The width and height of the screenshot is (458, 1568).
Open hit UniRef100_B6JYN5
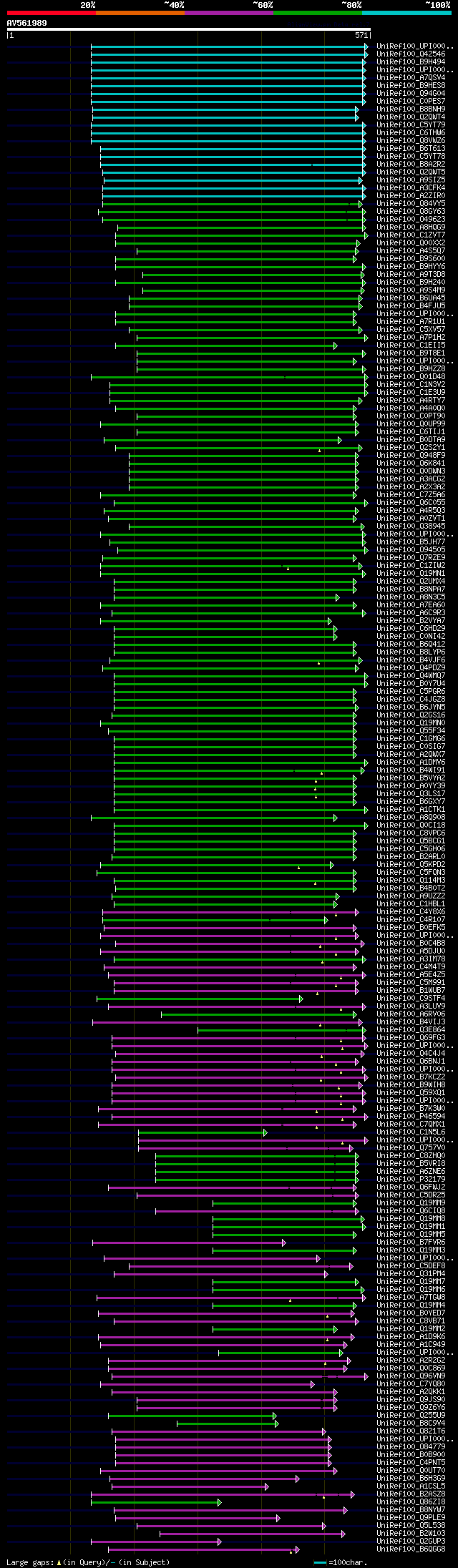point(411,707)
